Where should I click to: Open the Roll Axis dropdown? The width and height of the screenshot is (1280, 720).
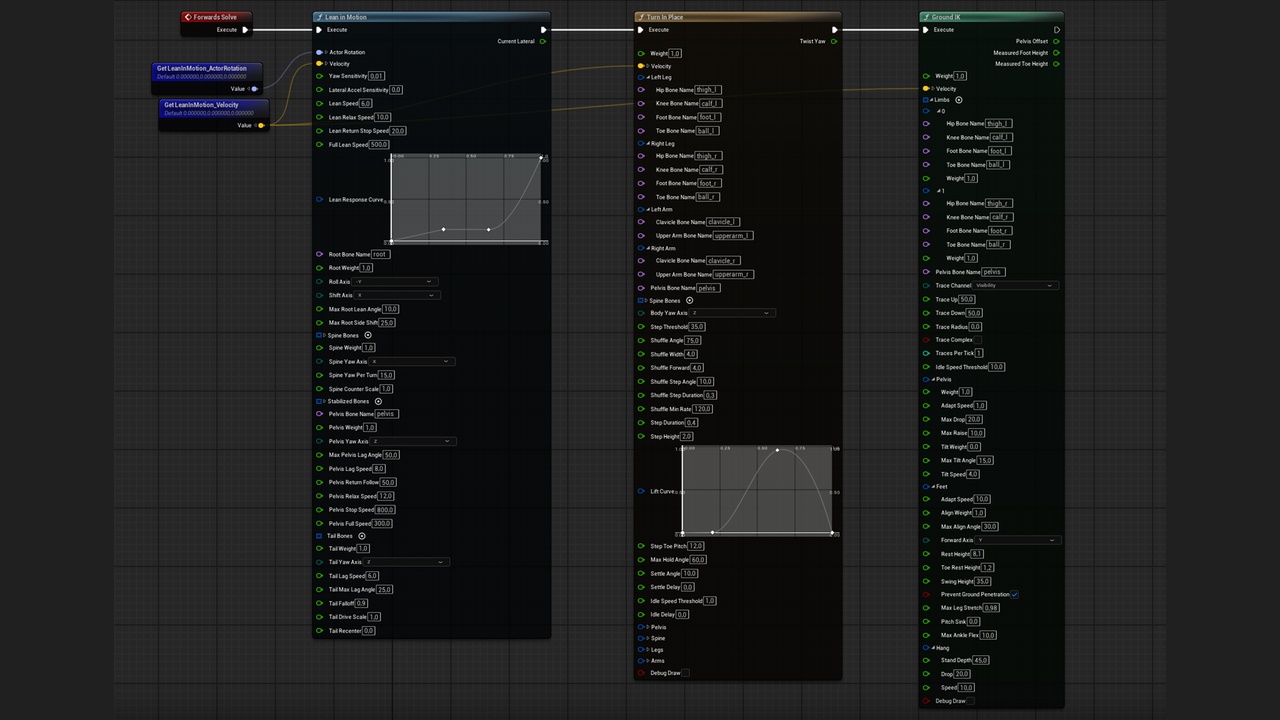pyautogui.click(x=395, y=282)
